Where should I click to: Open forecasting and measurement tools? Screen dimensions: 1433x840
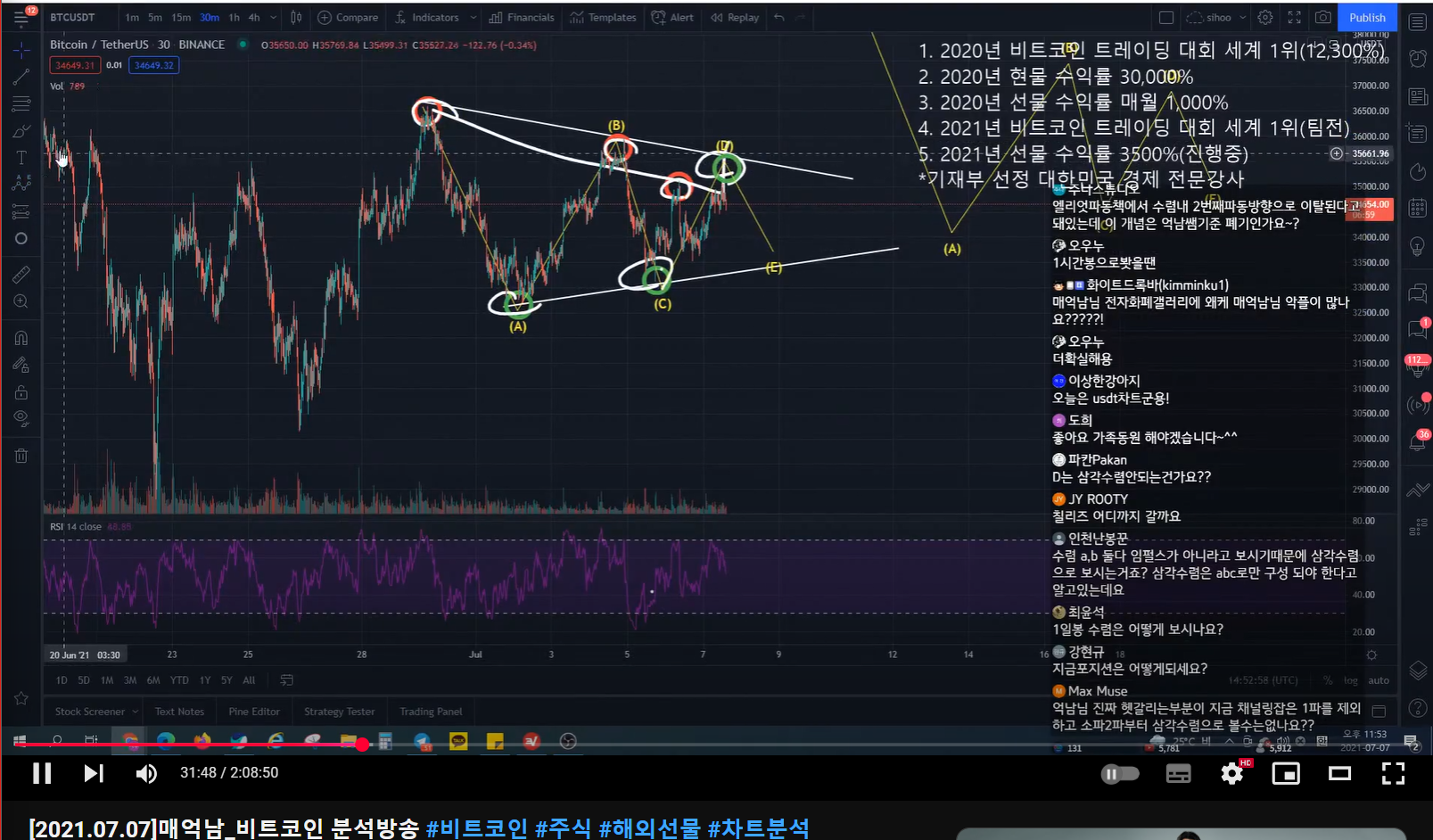pos(21,211)
